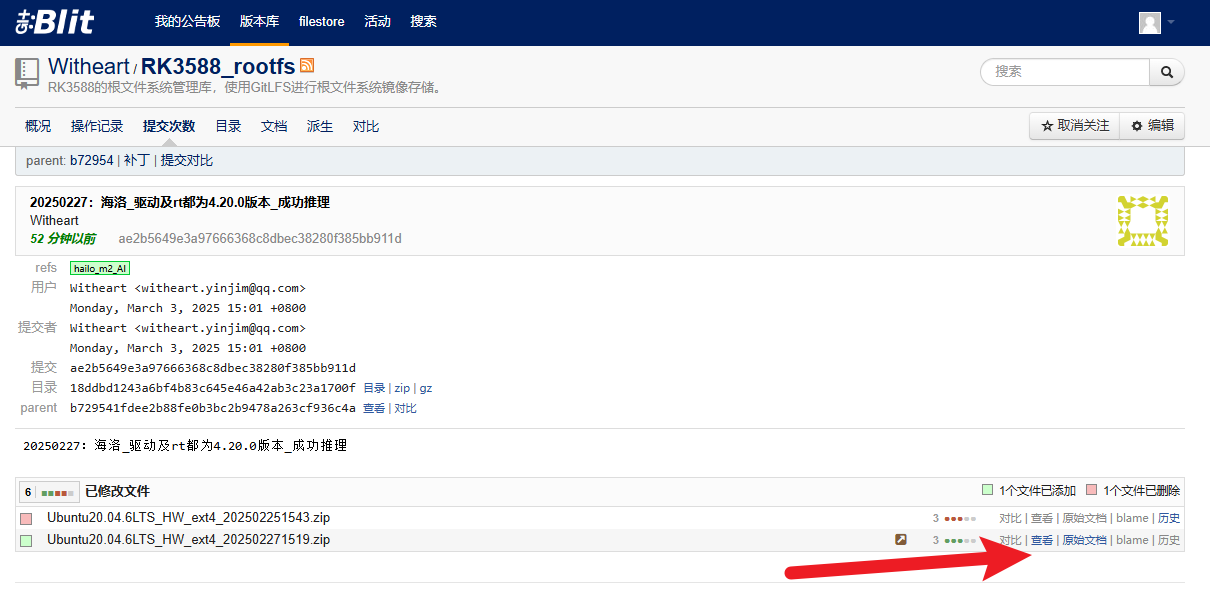Open the RSS feed icon next to RK3588_rootfs
This screenshot has width=1210, height=594.
coord(307,65)
